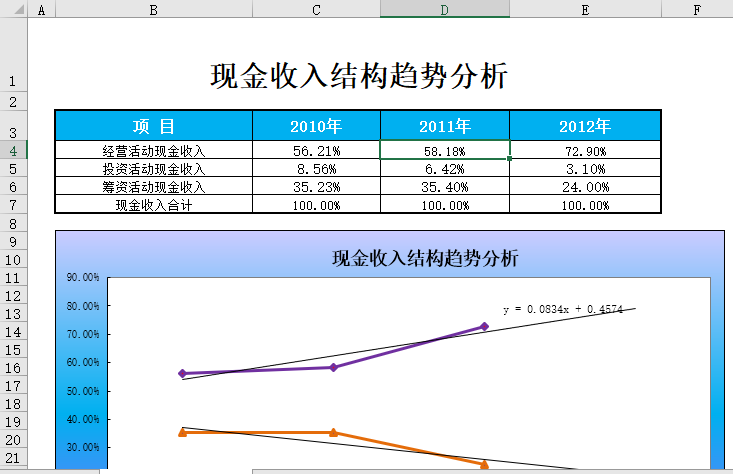Select the trendline equation label

pos(562,310)
